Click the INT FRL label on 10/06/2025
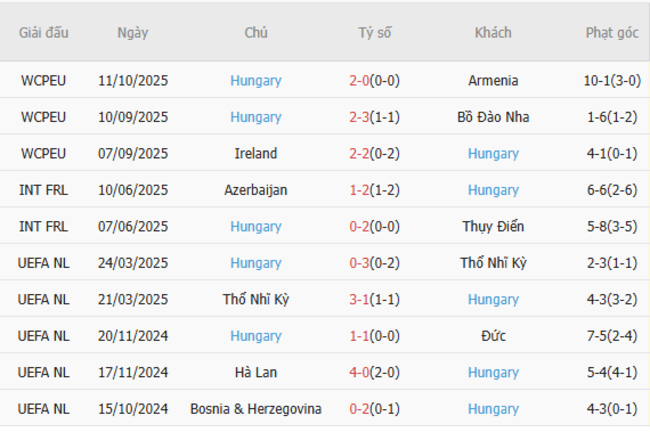Viewport: 650px width, 440px height. click(43, 190)
